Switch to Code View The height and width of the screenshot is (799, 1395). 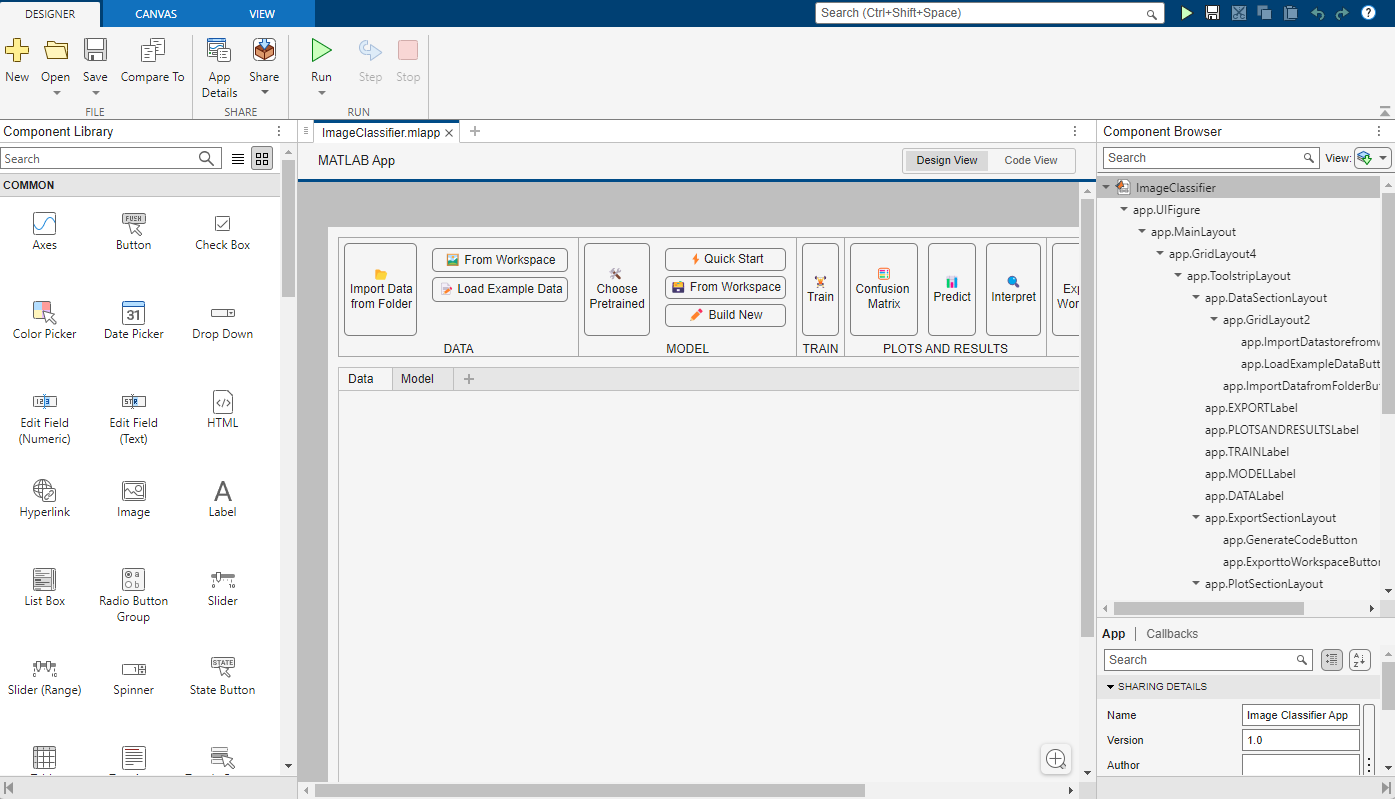click(x=1030, y=160)
